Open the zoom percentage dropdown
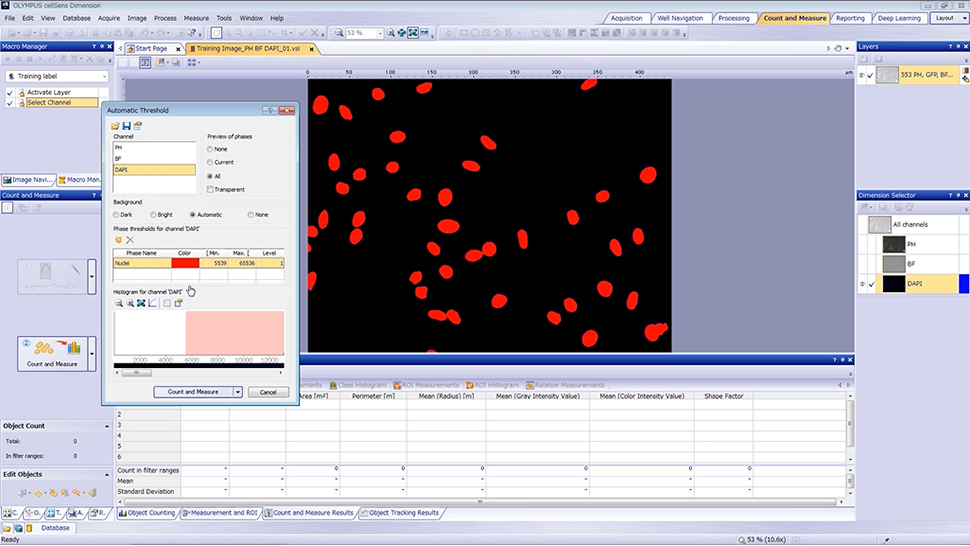Screen dimensions: 970x546 pos(379,33)
